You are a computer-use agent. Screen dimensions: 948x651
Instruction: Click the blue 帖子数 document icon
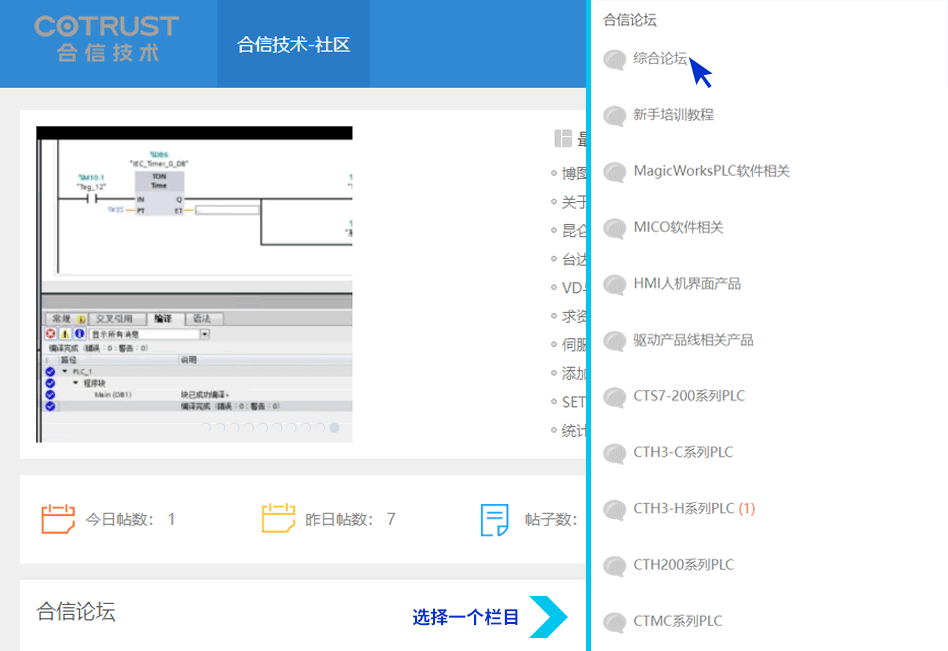(493, 518)
